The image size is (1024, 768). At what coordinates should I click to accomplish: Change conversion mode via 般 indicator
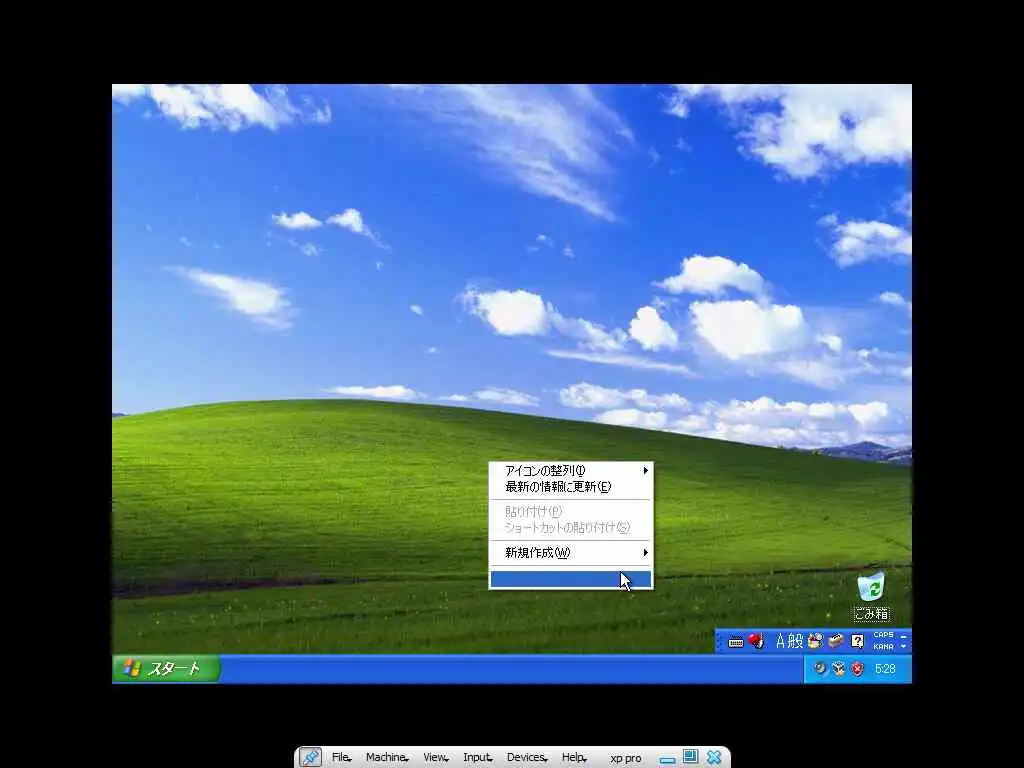795,641
